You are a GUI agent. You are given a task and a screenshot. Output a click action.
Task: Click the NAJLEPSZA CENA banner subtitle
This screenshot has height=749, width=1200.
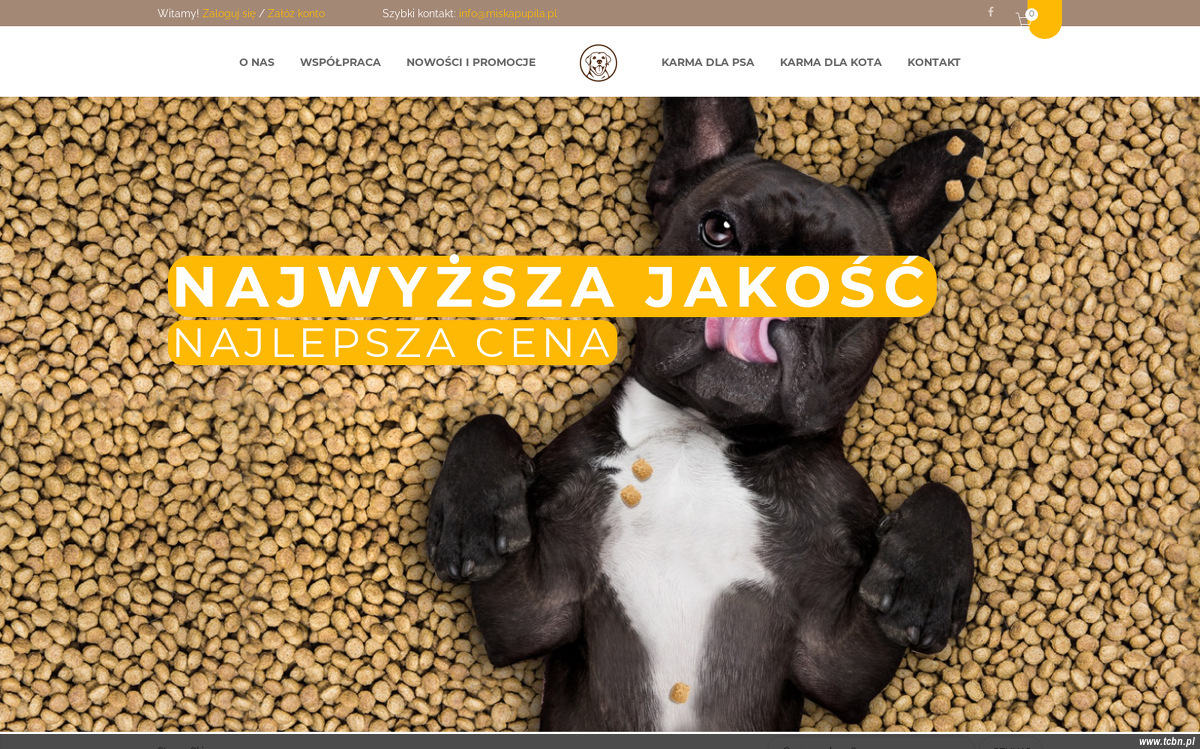click(392, 343)
